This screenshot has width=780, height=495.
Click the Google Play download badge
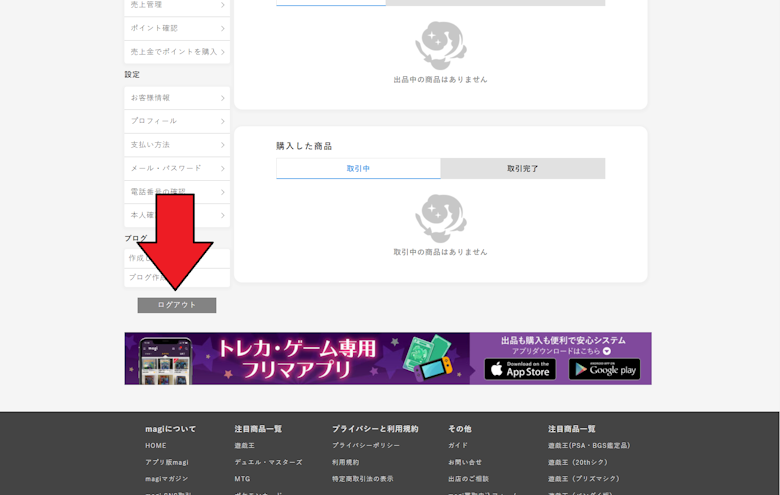click(x=604, y=369)
